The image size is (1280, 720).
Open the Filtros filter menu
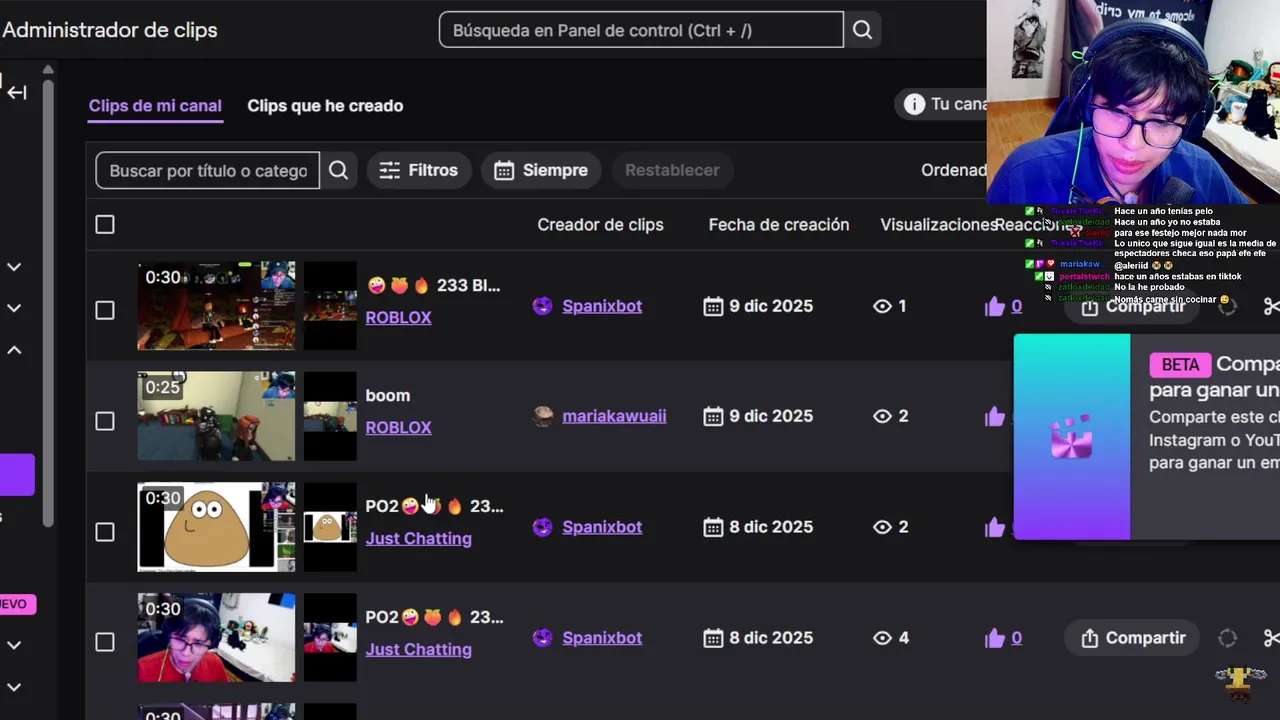click(418, 170)
